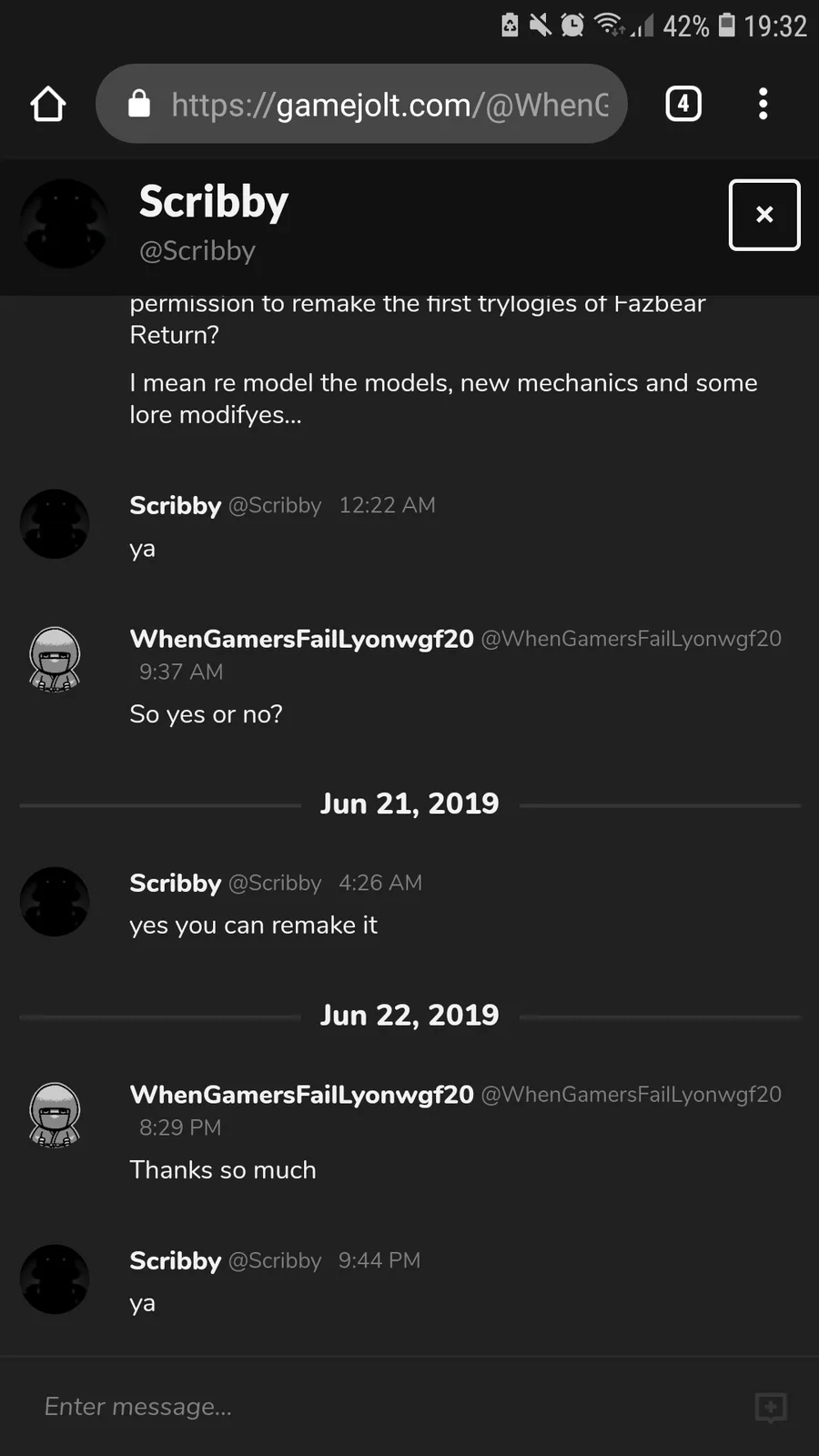Open the @Scribby handle in chat header
819x1456 pixels.
click(x=197, y=251)
